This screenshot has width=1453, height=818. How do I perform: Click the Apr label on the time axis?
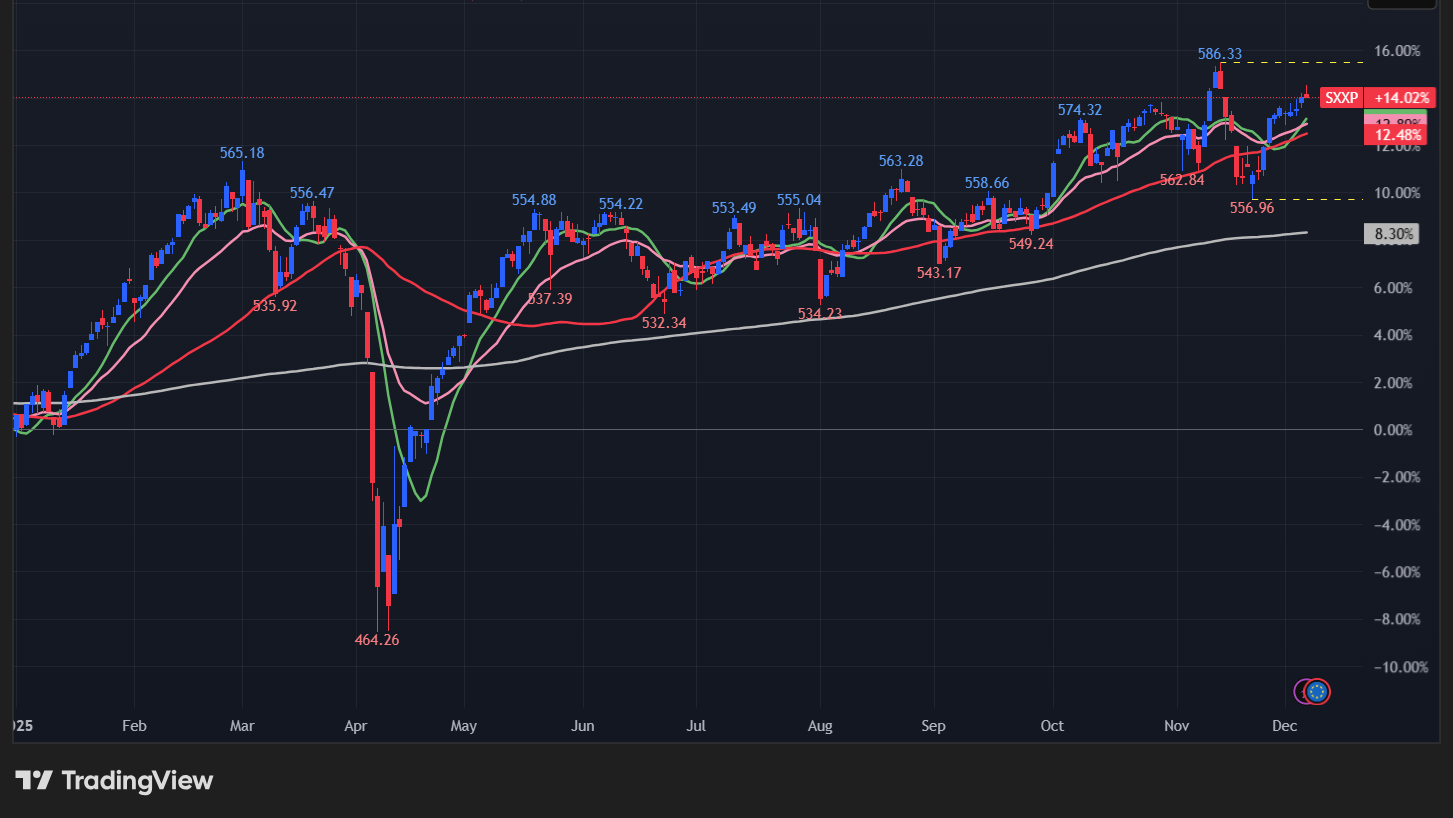(x=356, y=726)
